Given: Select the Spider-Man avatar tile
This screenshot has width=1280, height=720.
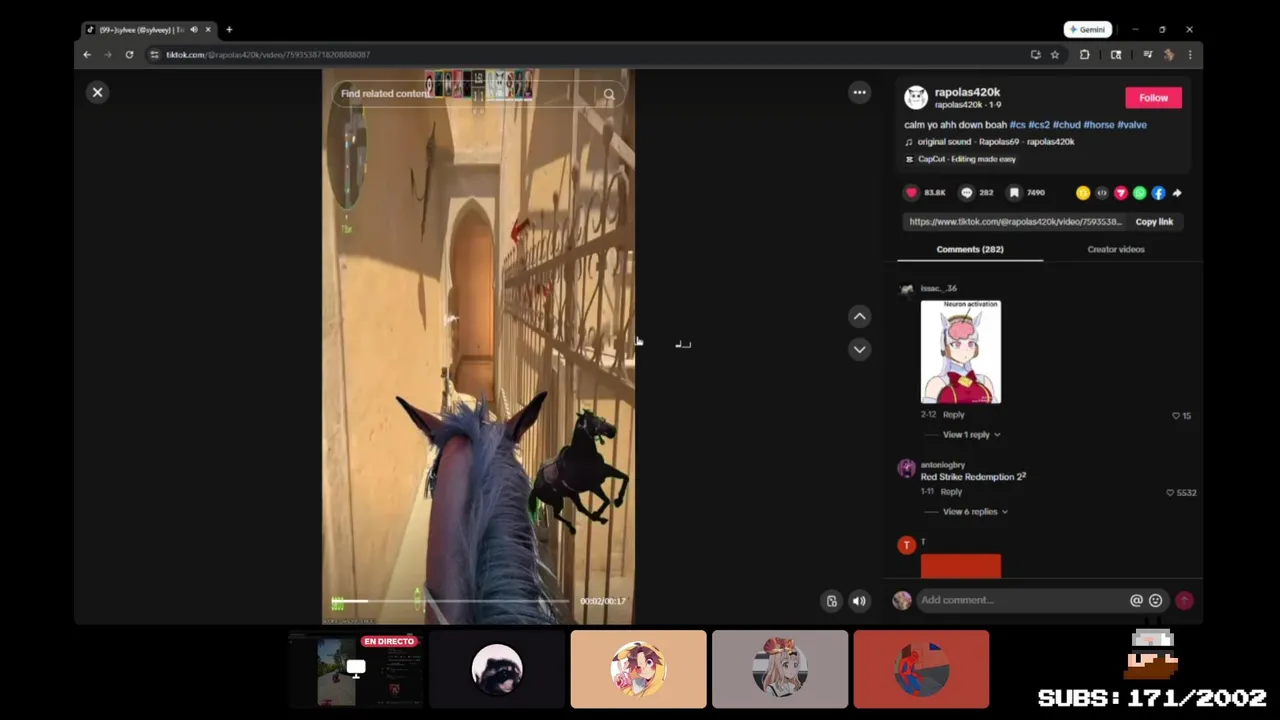Looking at the screenshot, I should (921, 669).
